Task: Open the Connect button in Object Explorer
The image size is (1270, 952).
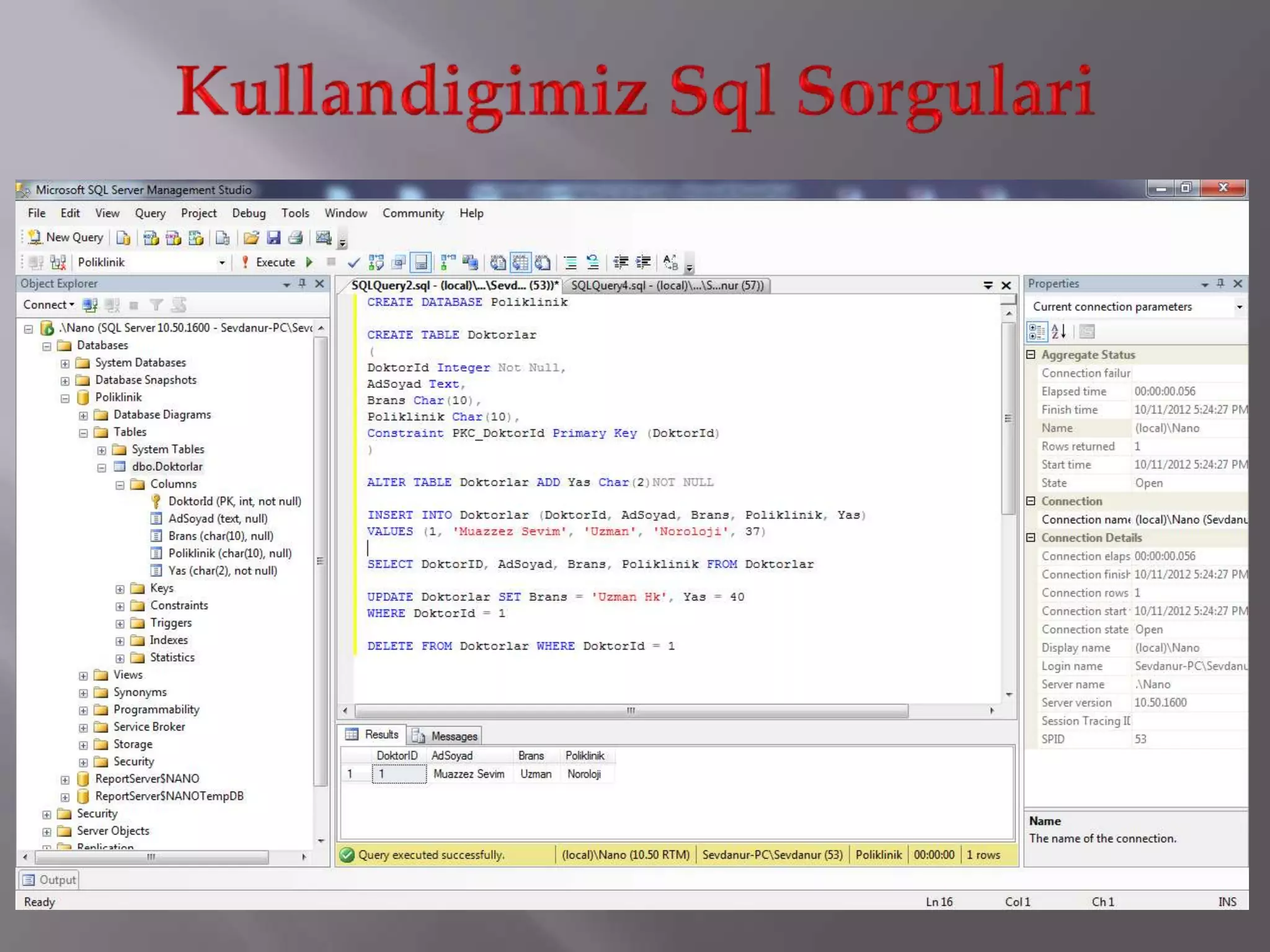Action: point(48,305)
